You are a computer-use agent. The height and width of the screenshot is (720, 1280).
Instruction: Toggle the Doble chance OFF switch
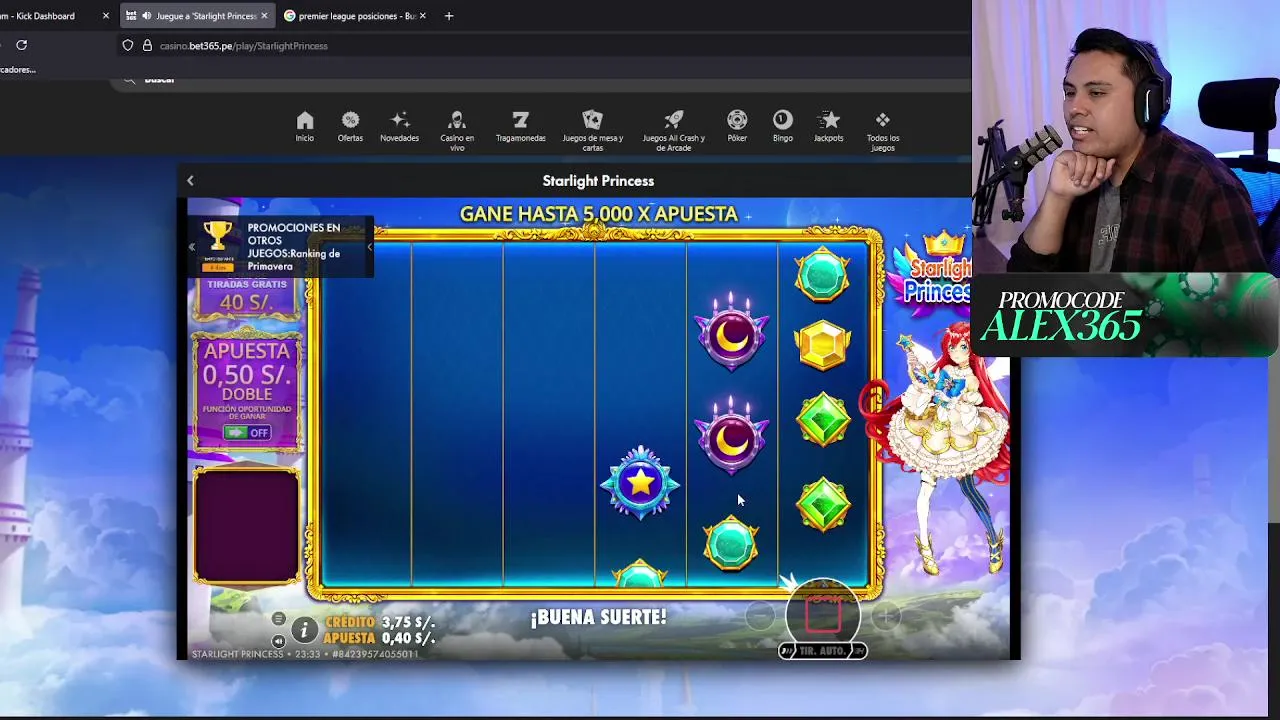tap(247, 433)
